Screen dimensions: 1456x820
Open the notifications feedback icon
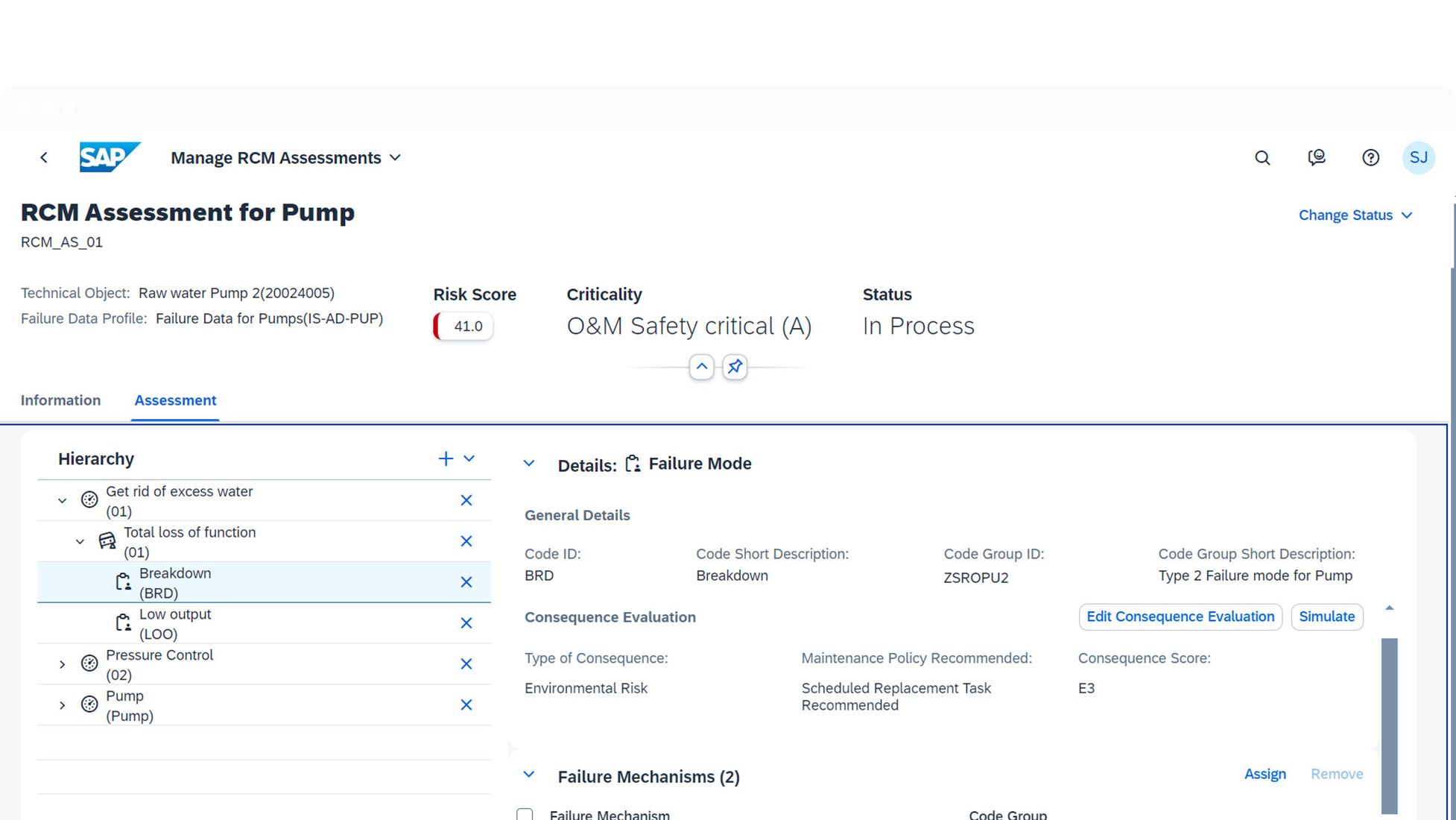(x=1317, y=157)
